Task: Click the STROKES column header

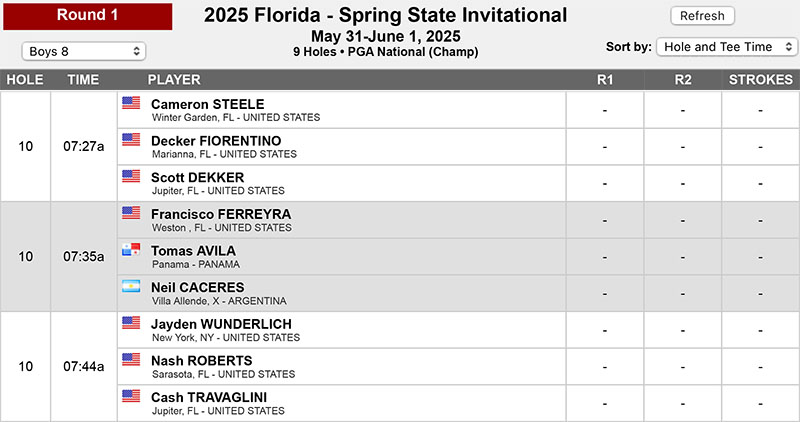Action: (x=761, y=80)
